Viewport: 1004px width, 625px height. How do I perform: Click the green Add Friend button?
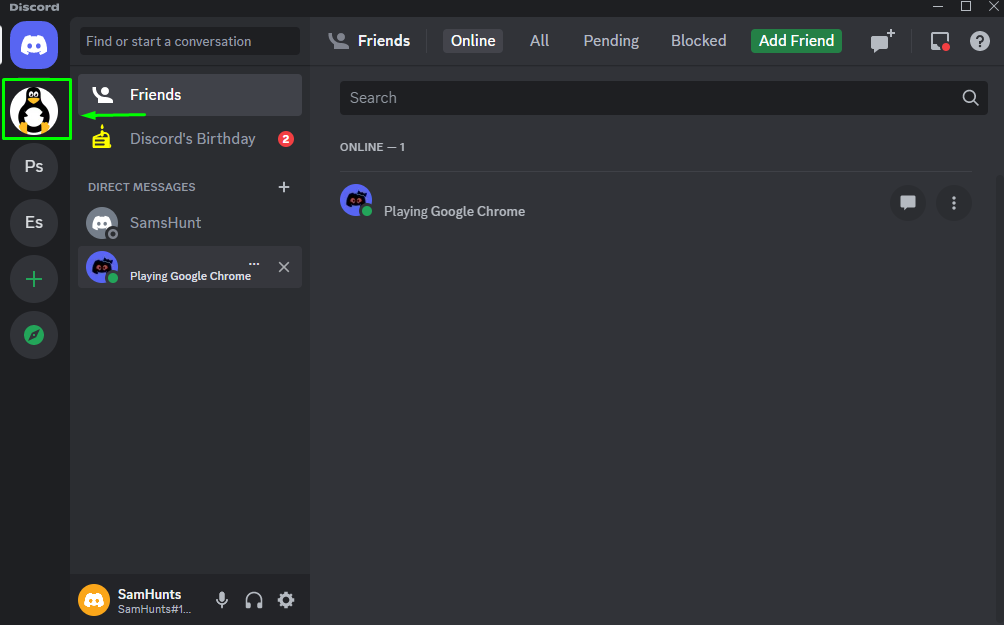796,41
